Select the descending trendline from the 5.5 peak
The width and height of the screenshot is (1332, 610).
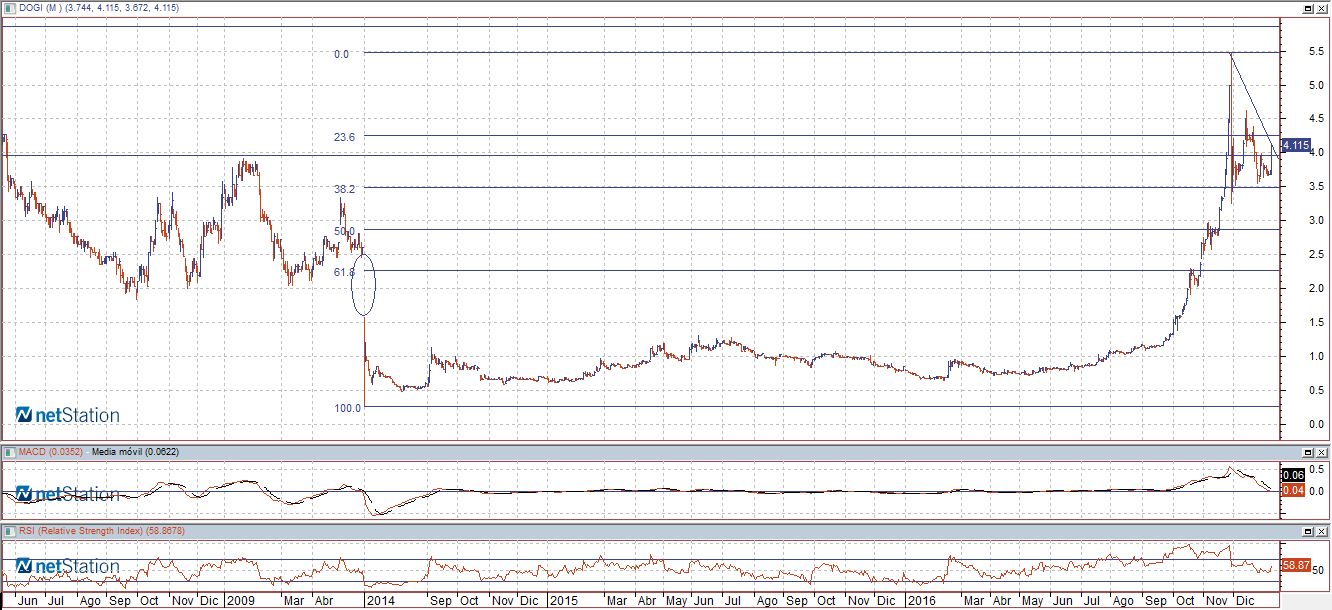1255,104
